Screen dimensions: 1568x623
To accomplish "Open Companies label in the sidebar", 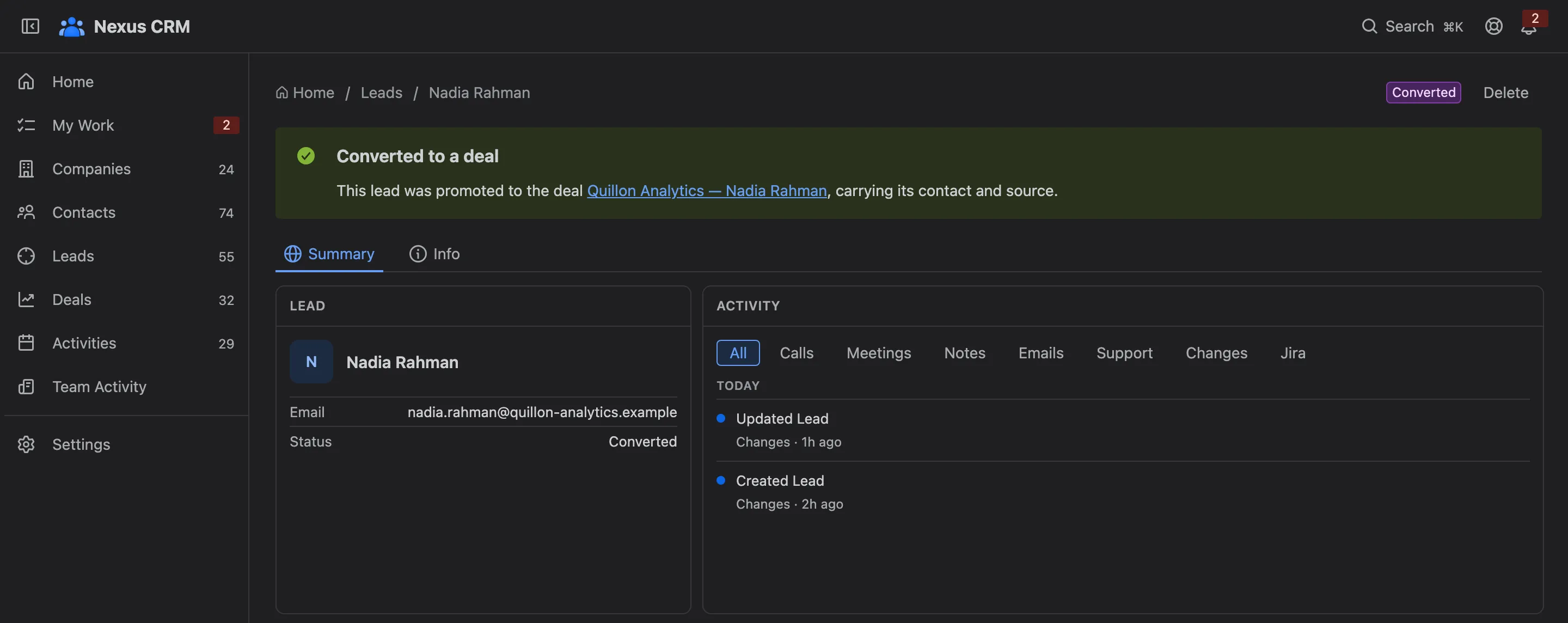I will point(91,169).
